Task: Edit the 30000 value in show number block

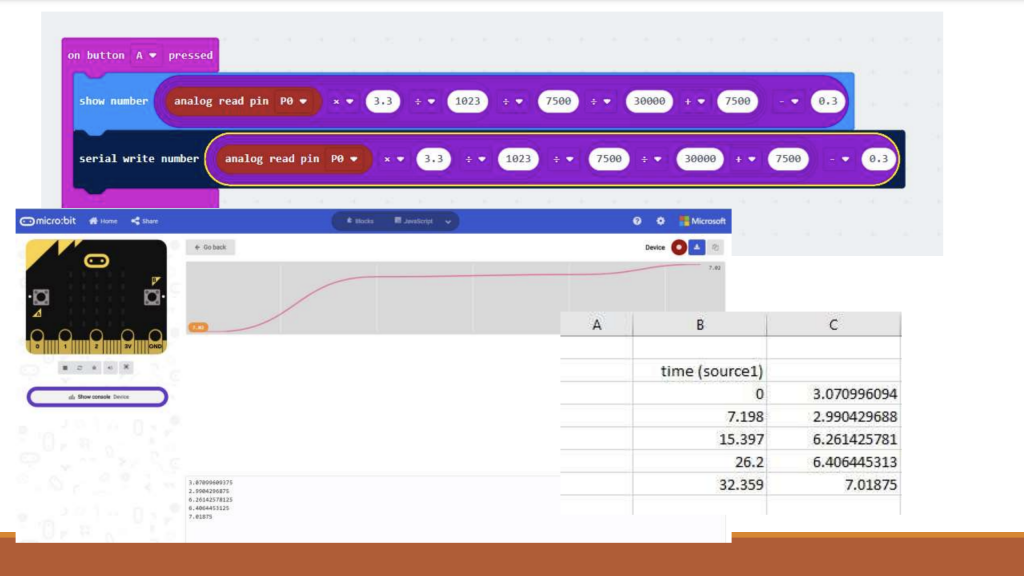Action: click(x=649, y=101)
